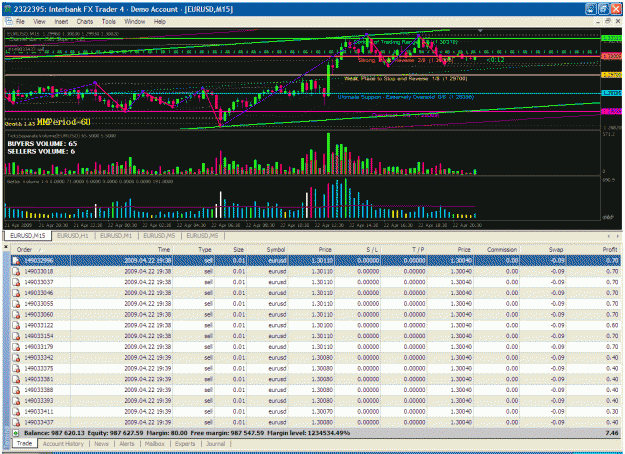Click the icon of order 149033388

coord(16,390)
